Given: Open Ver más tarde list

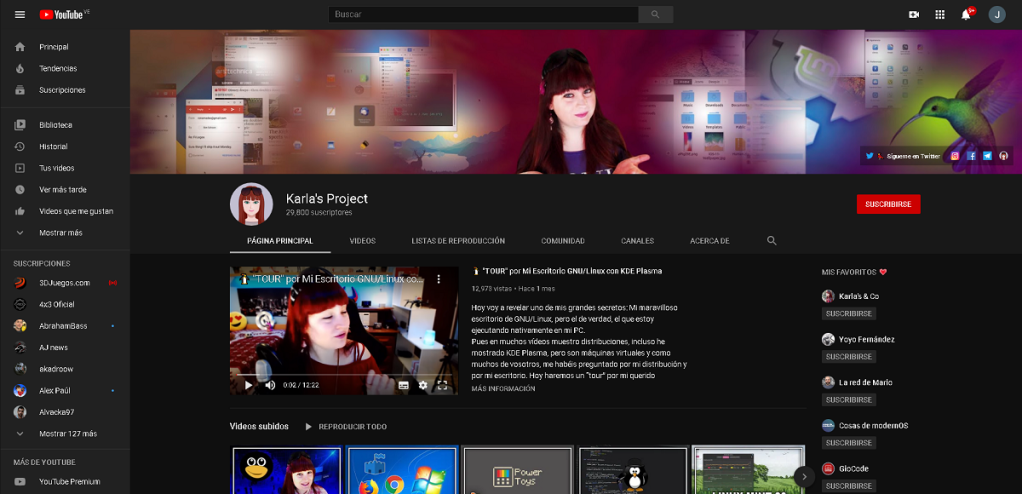Looking at the screenshot, I should point(65,190).
